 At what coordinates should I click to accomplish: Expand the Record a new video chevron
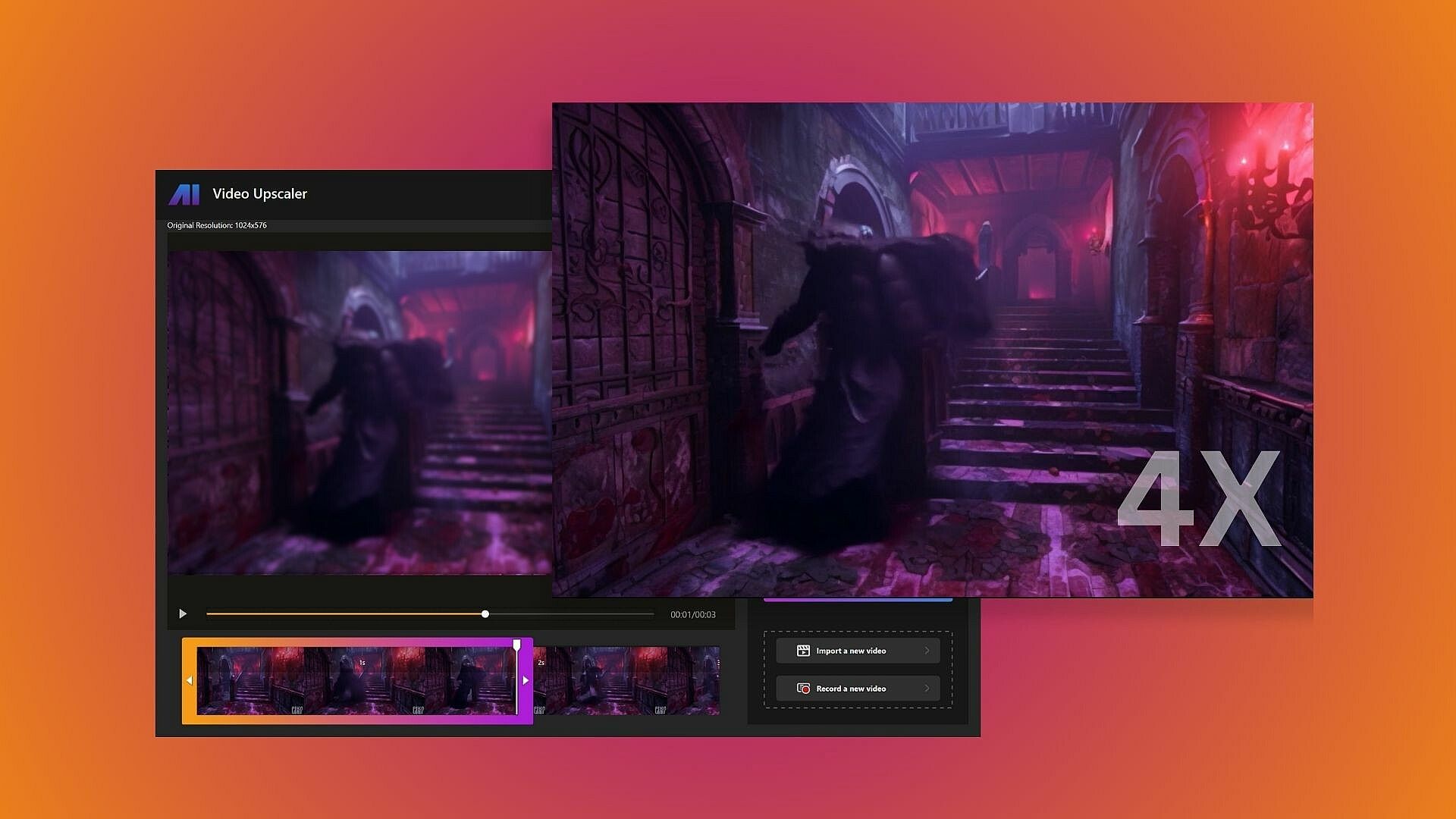[927, 689]
